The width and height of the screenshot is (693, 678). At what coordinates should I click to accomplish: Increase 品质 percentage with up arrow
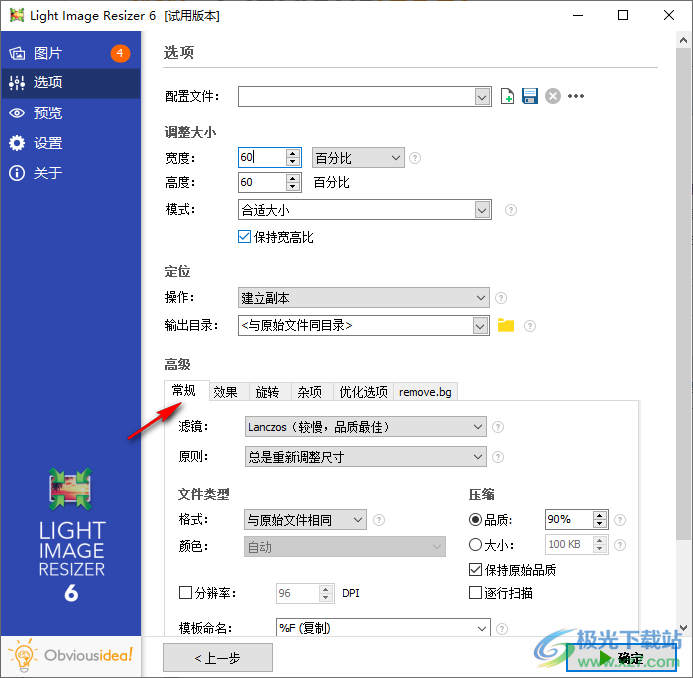click(x=599, y=515)
